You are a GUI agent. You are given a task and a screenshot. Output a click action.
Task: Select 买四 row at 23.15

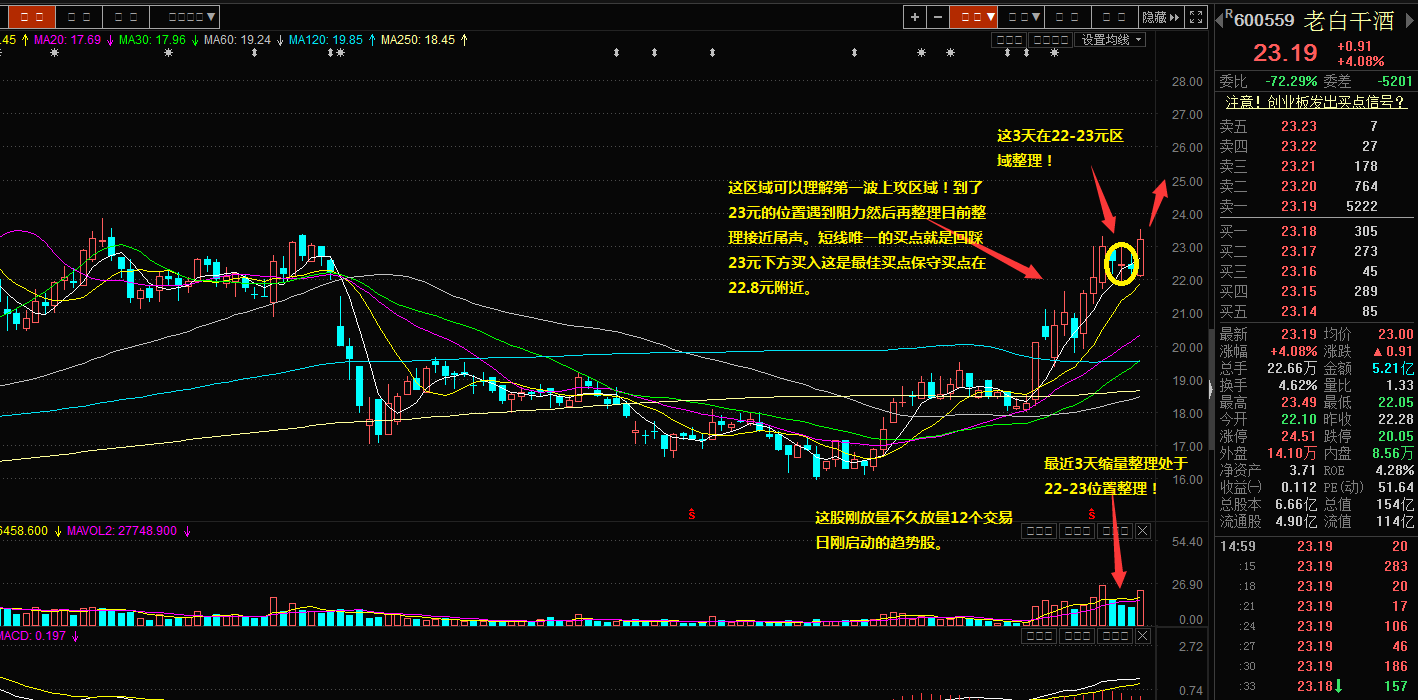tap(1315, 291)
